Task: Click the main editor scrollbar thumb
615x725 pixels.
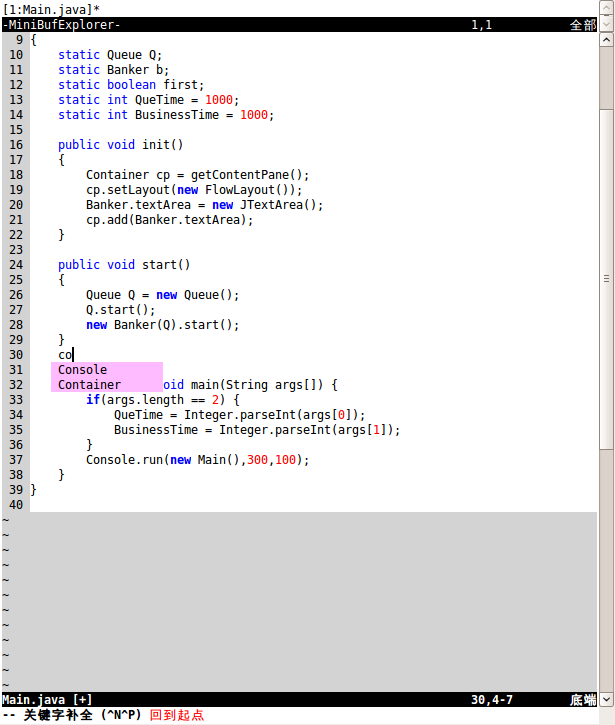Action: click(606, 279)
